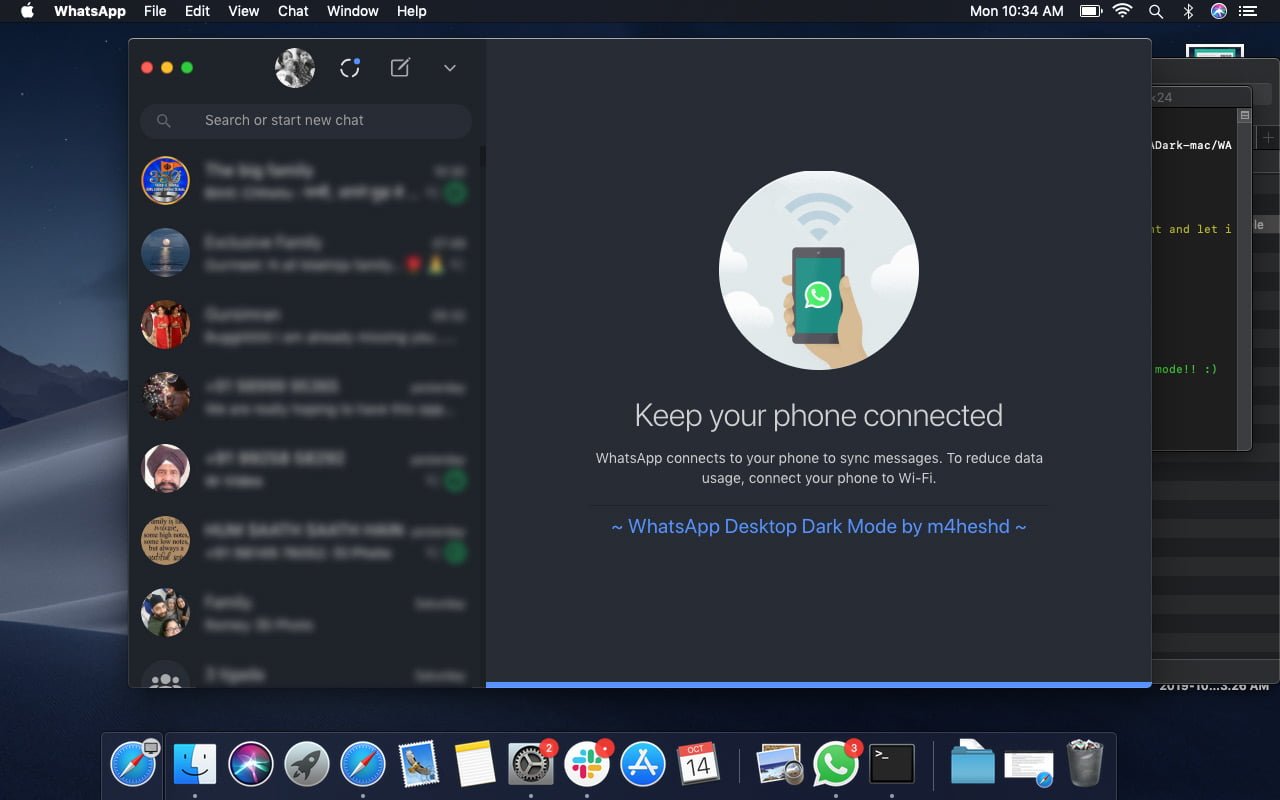Click the search or start new chat field
Viewport: 1280px width, 800px height.
click(x=306, y=120)
